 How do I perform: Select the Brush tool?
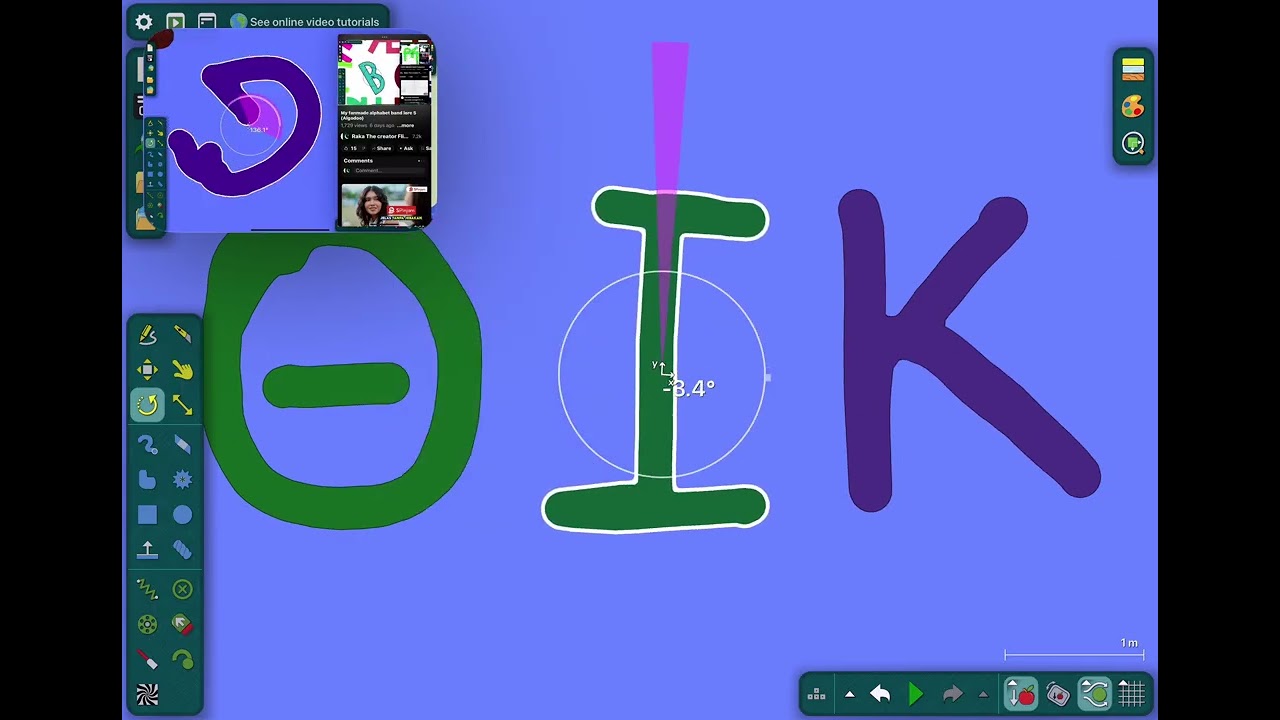point(147,445)
